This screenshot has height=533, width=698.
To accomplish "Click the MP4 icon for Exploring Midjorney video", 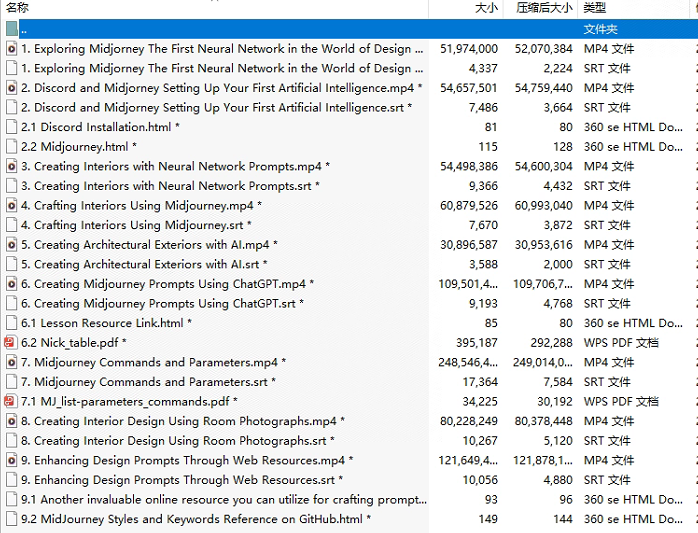I will pos(12,49).
